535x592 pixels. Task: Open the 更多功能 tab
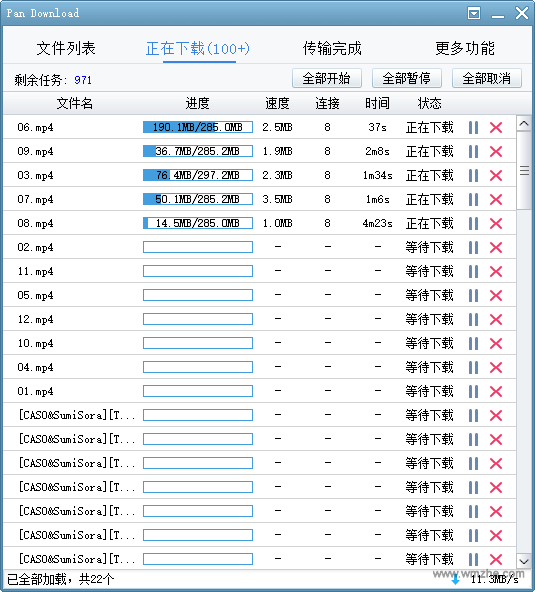tap(465, 48)
